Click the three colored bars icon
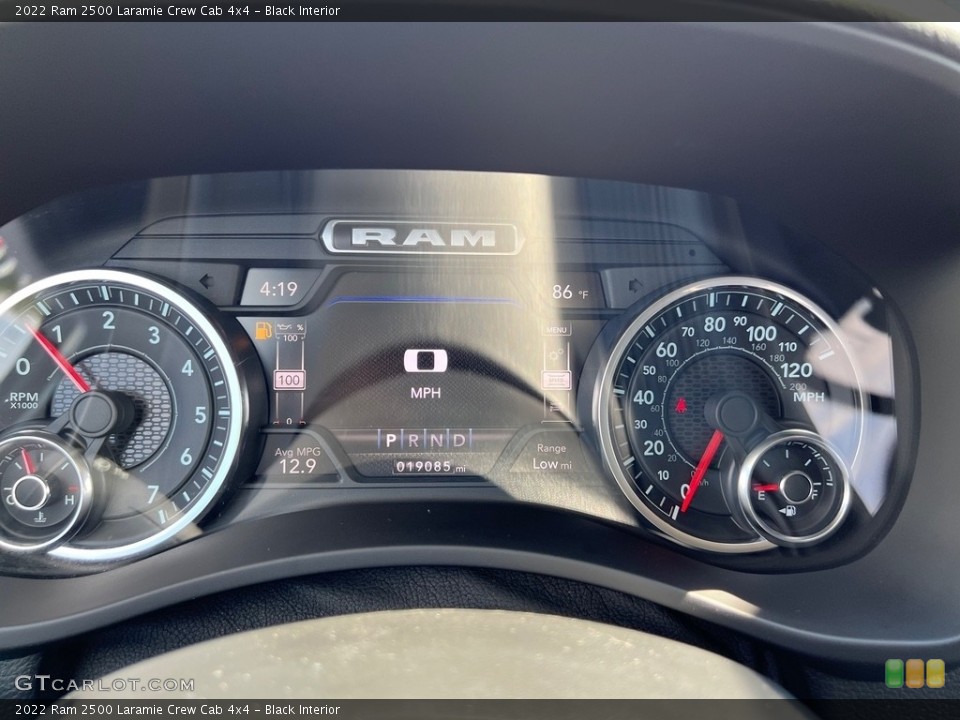Image resolution: width=960 pixels, height=720 pixels. point(915,673)
